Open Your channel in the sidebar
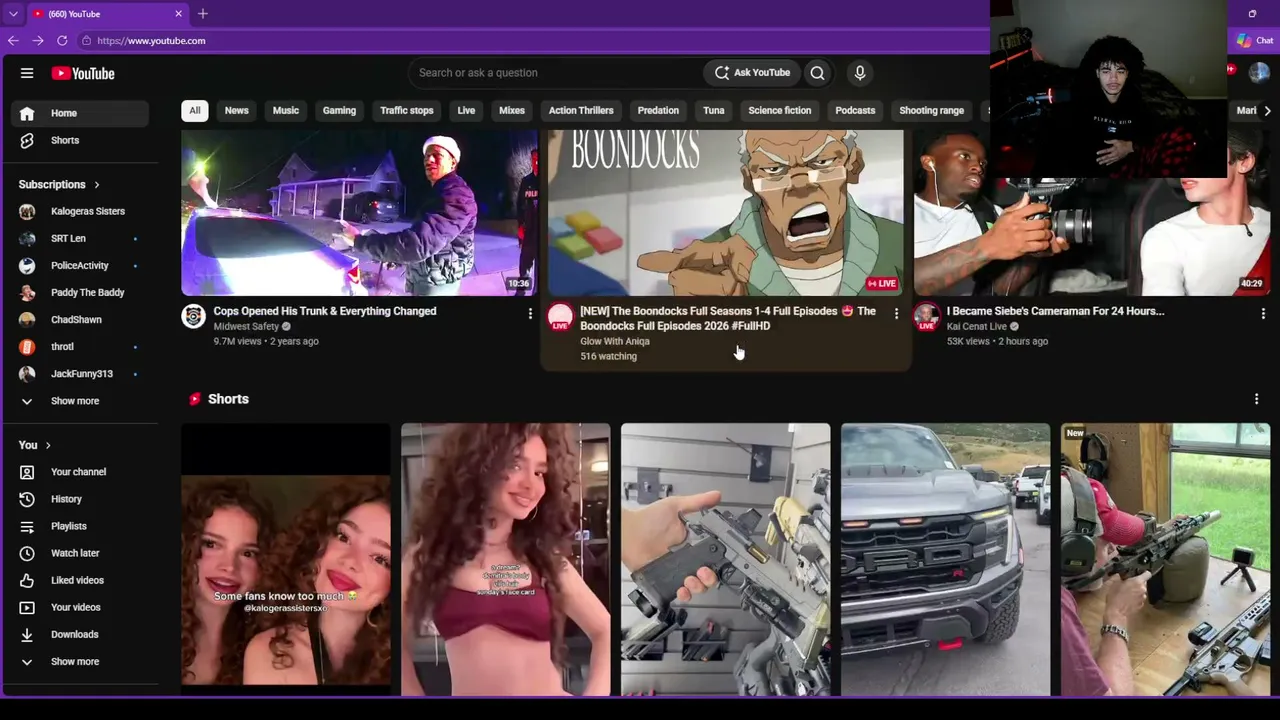1280x720 pixels. 80,472
